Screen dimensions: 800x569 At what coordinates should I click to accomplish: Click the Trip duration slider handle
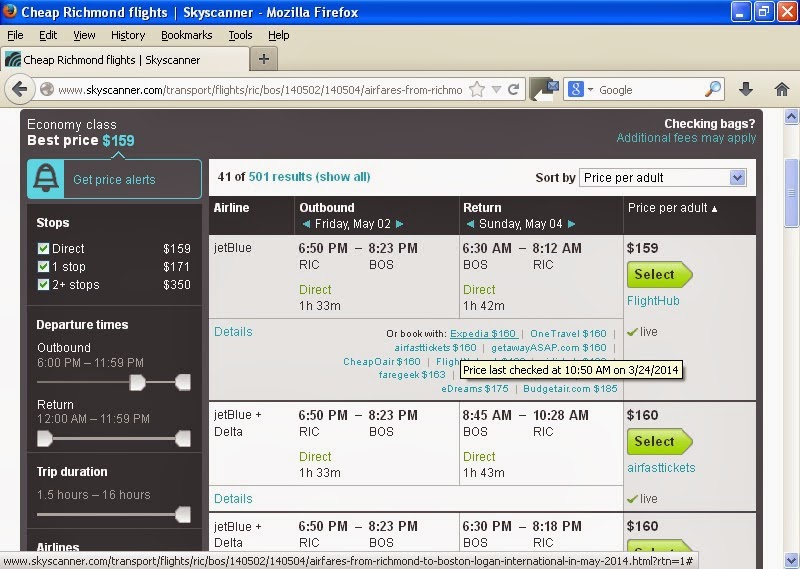(183, 514)
